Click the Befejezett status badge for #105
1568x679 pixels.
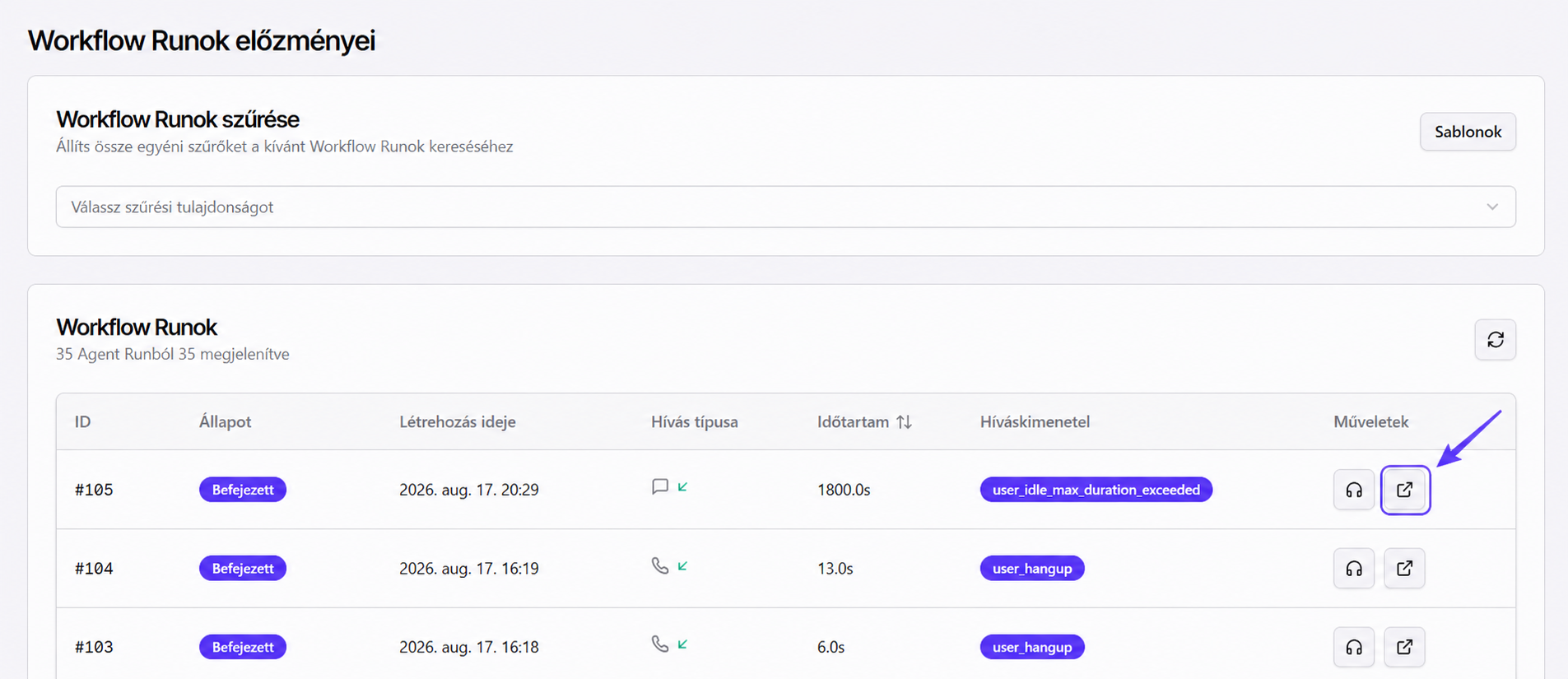click(x=243, y=490)
